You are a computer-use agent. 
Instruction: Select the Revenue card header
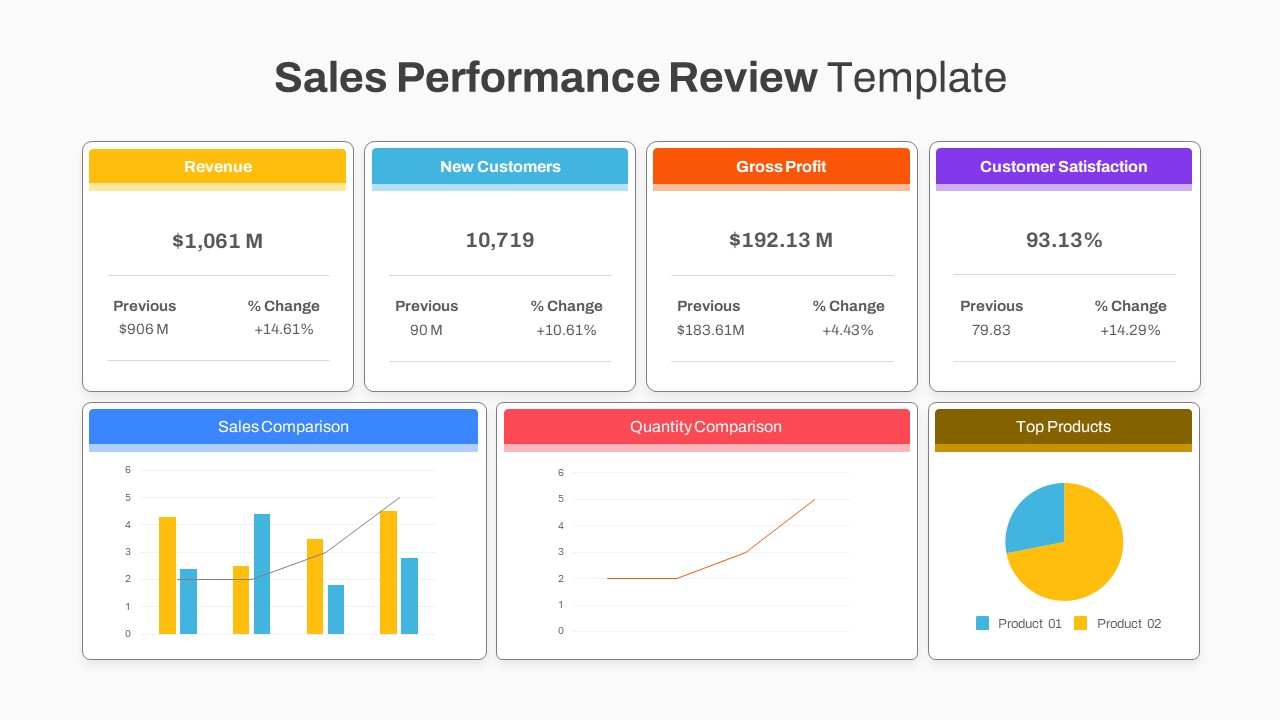[x=217, y=167]
